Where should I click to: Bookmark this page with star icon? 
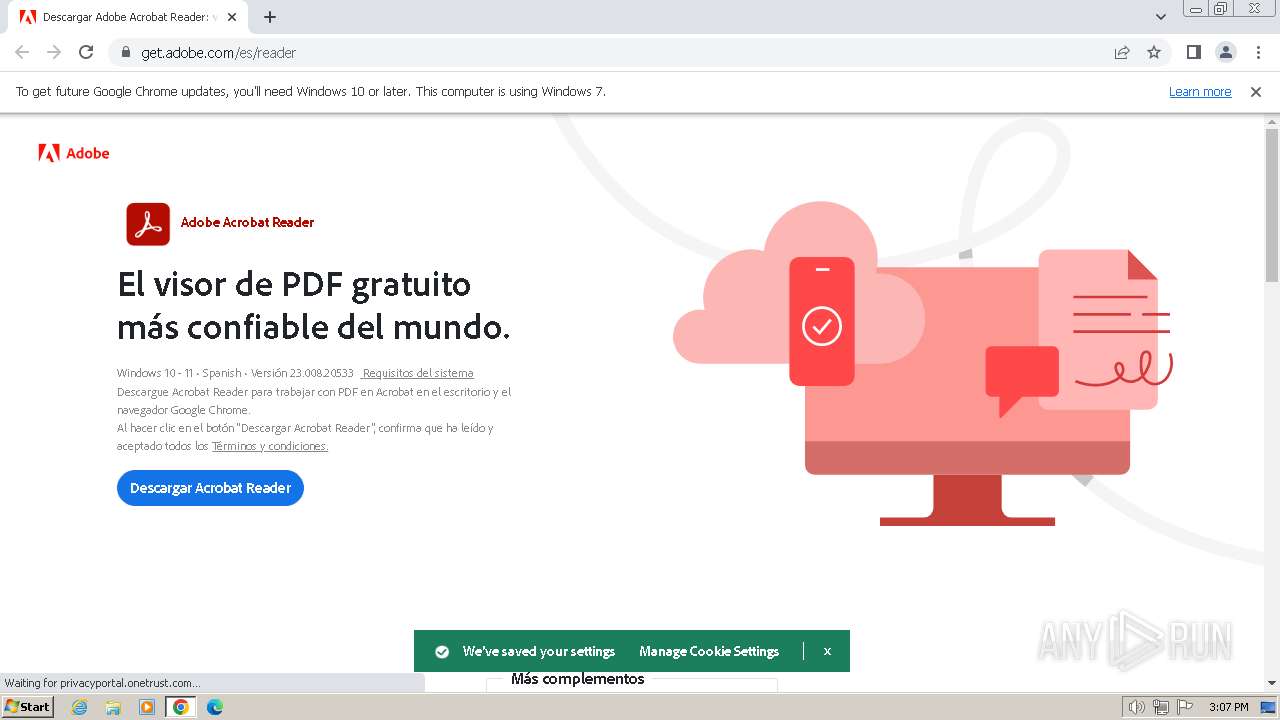coord(1154,52)
